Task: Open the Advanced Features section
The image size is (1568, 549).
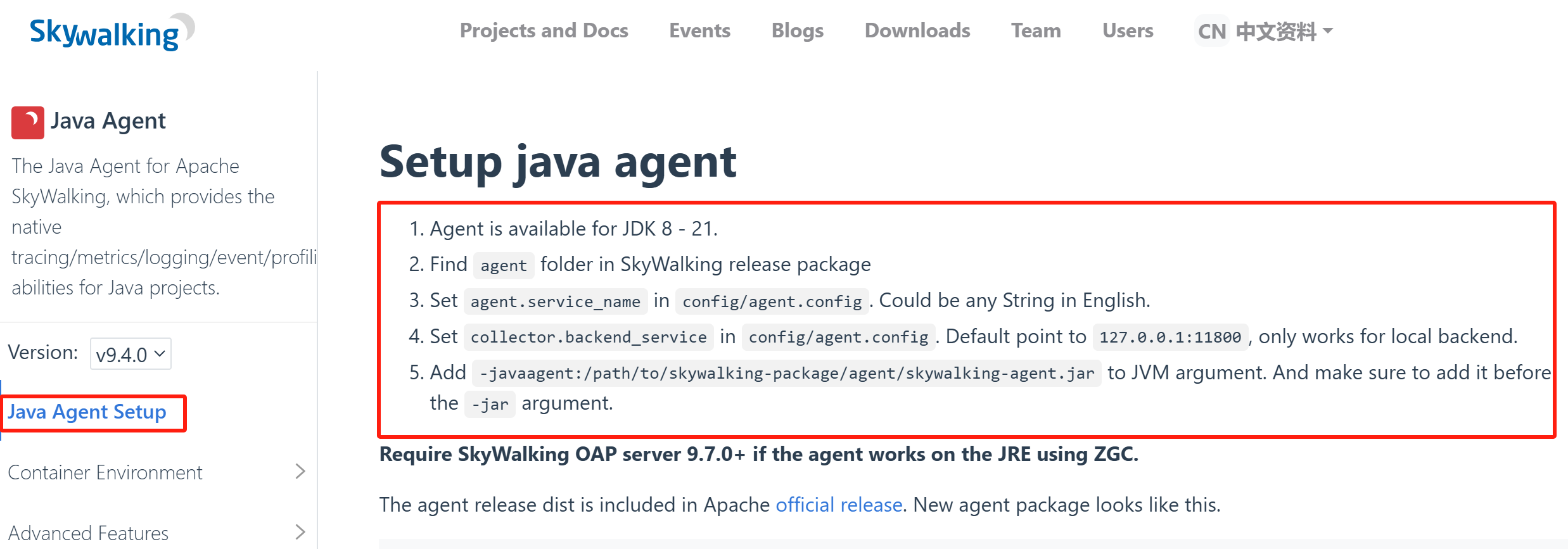Action: point(88,533)
